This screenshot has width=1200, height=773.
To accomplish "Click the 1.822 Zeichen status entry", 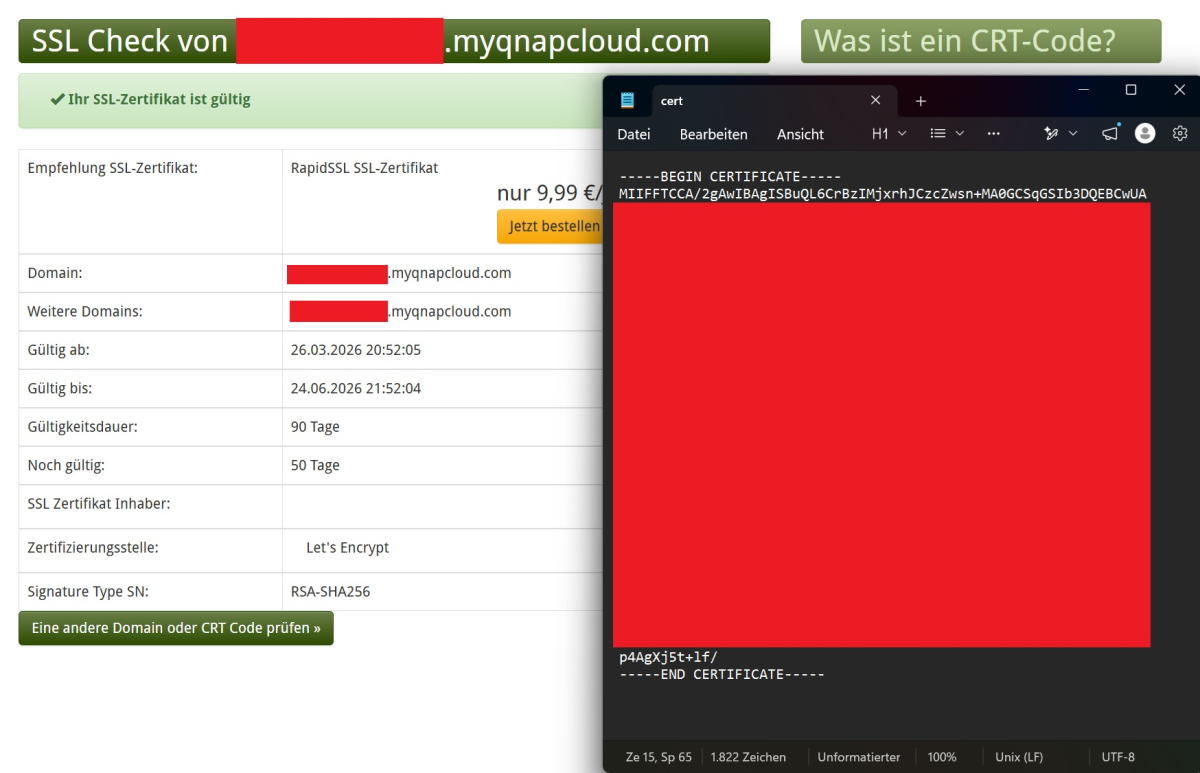I will click(x=748, y=757).
